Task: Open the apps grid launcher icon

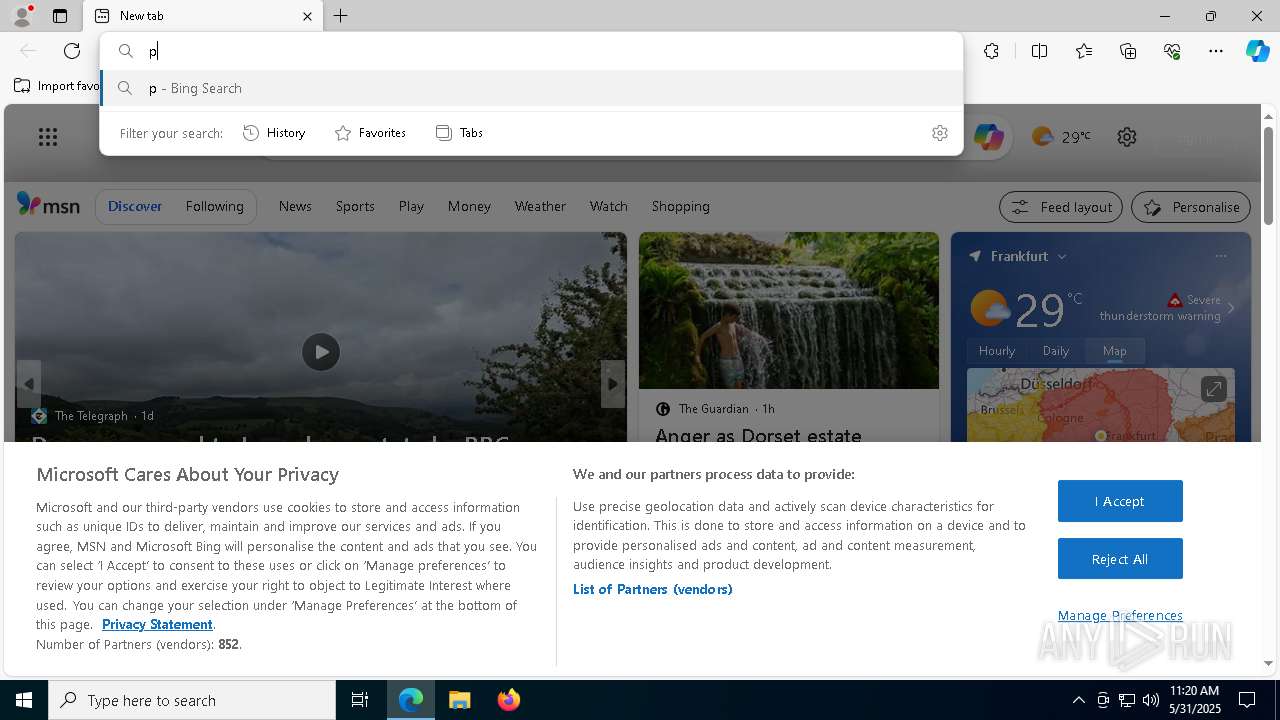Action: (48, 137)
